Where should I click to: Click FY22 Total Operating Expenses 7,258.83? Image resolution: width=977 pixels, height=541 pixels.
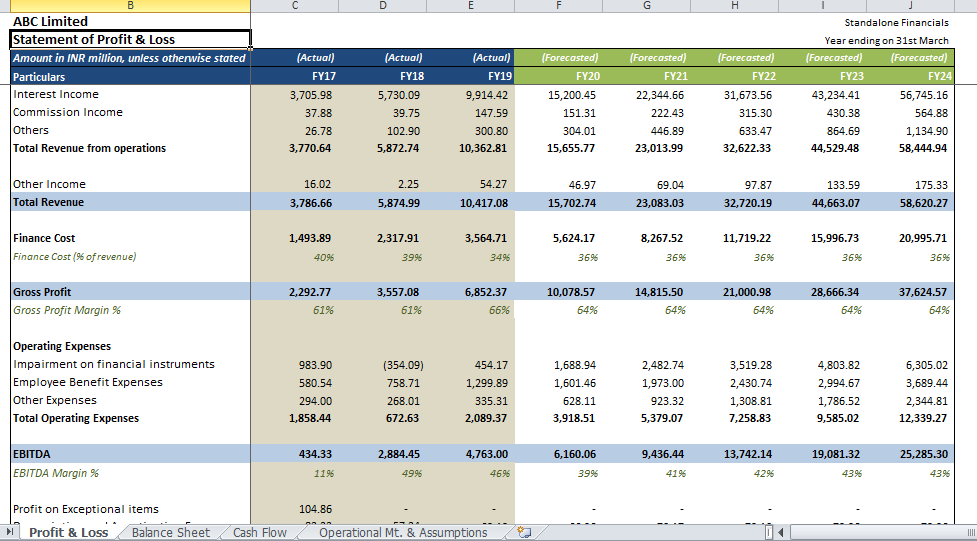751,419
